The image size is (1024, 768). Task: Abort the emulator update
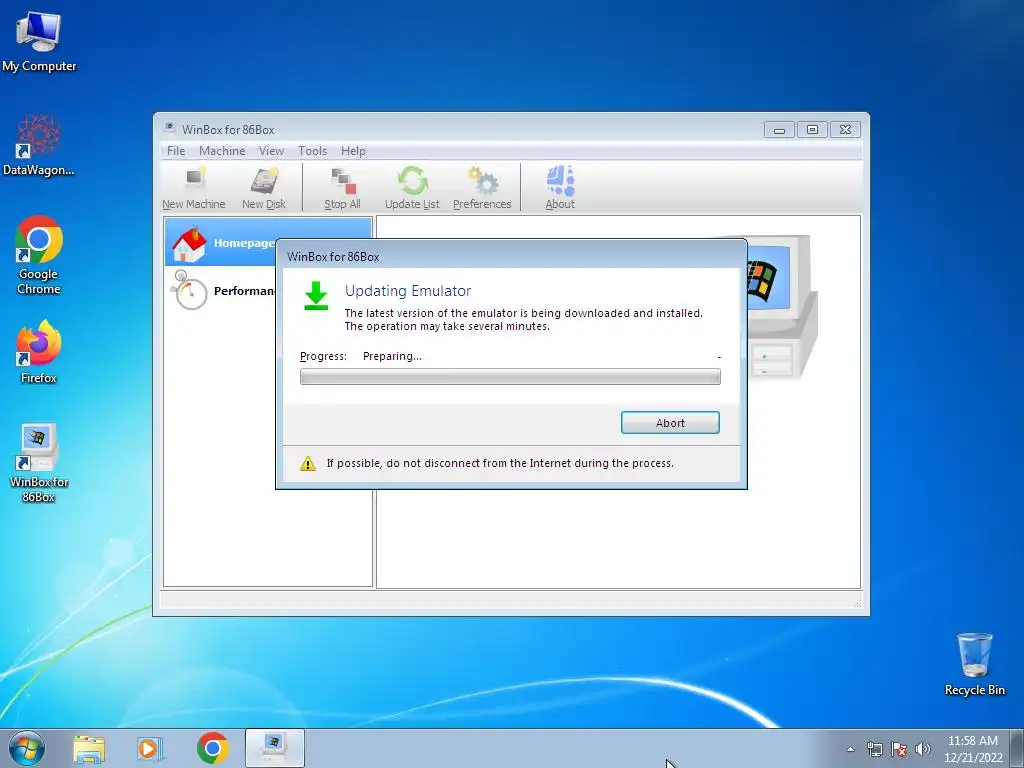point(670,423)
